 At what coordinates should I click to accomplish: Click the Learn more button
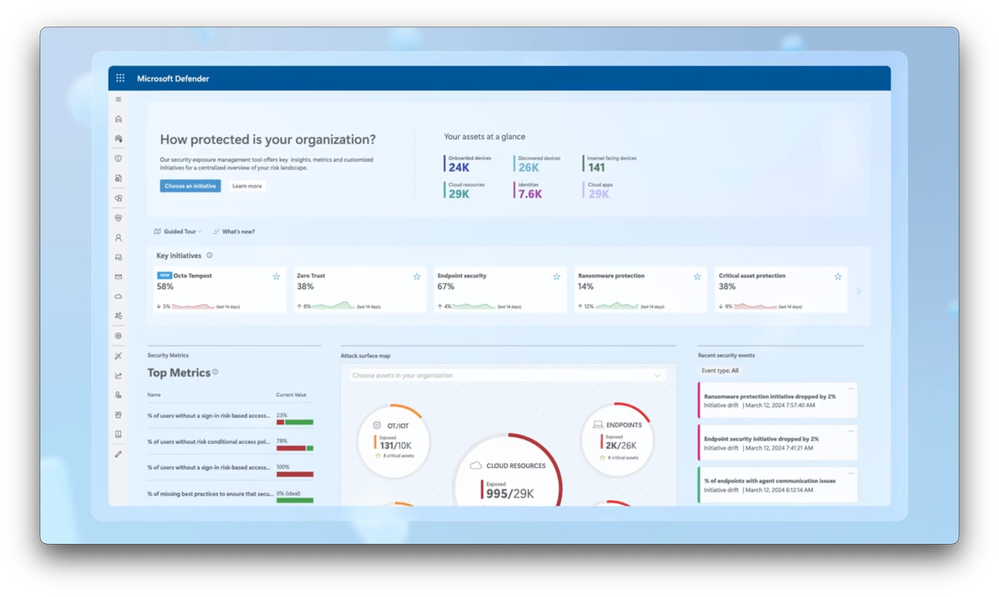tap(247, 186)
